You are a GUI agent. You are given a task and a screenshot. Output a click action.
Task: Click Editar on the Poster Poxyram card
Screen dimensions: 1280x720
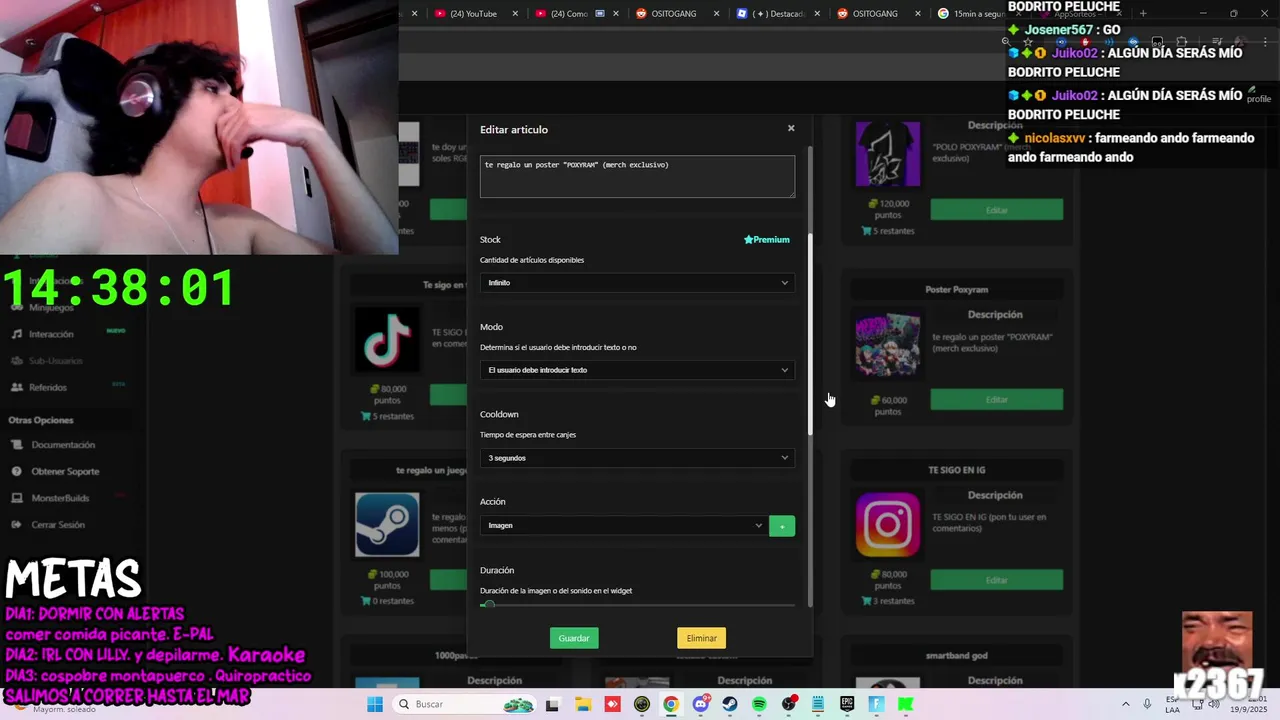click(996, 400)
